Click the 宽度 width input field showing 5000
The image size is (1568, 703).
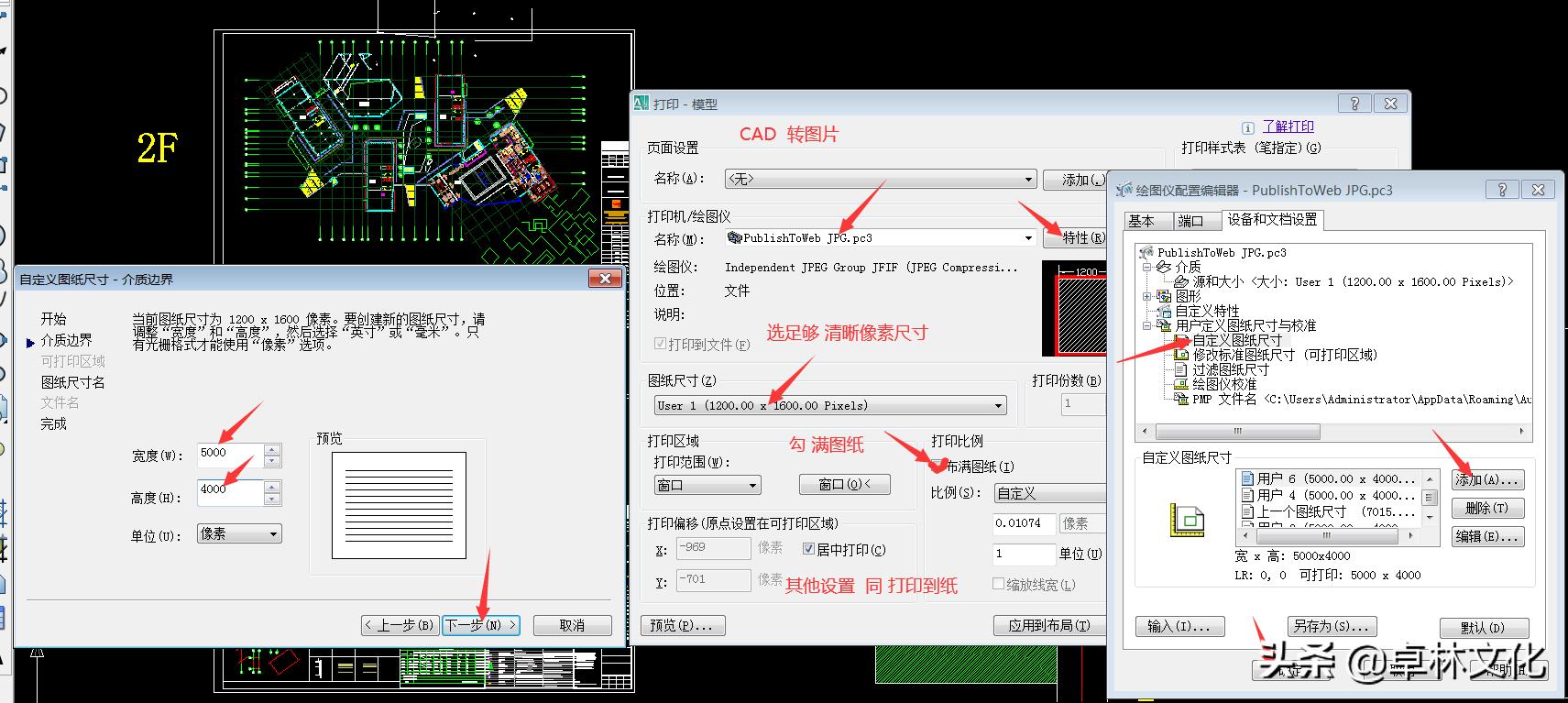(230, 455)
